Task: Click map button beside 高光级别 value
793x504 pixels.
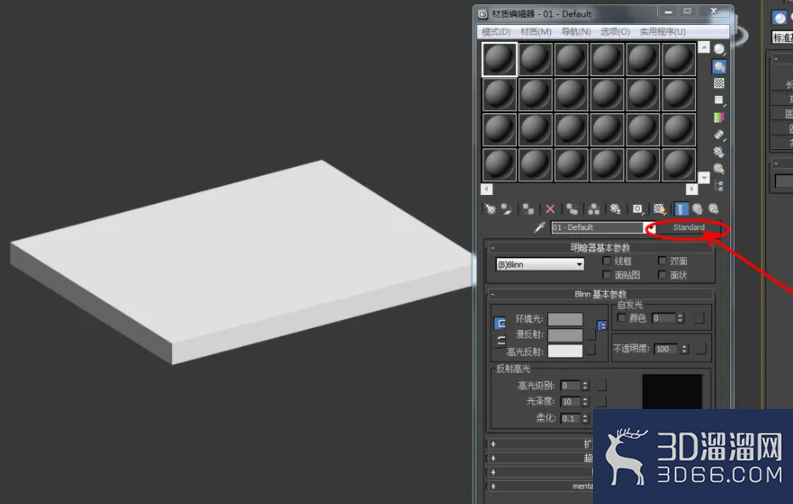Action: [x=601, y=386]
